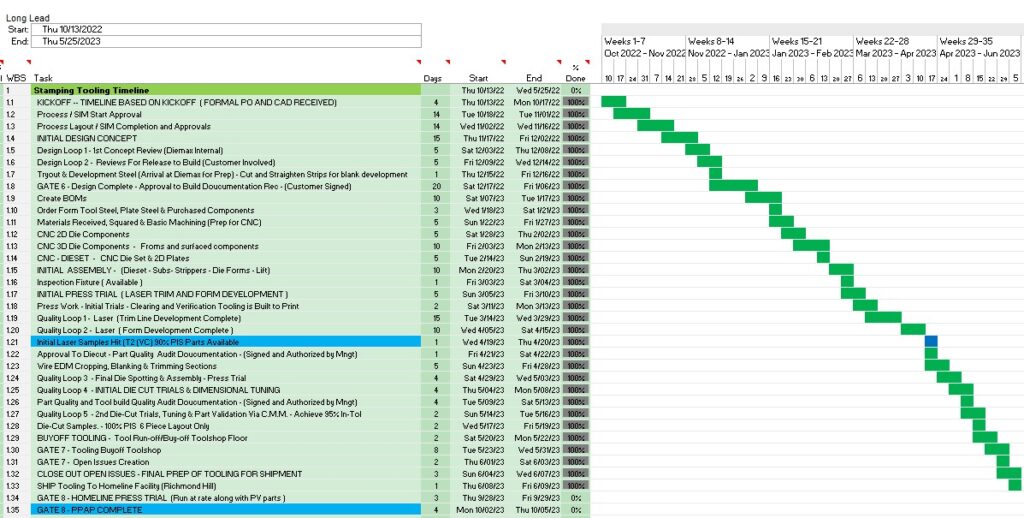Open the comment indicator above the % Done column
This screenshot has height=518, width=1024.
coord(588,61)
